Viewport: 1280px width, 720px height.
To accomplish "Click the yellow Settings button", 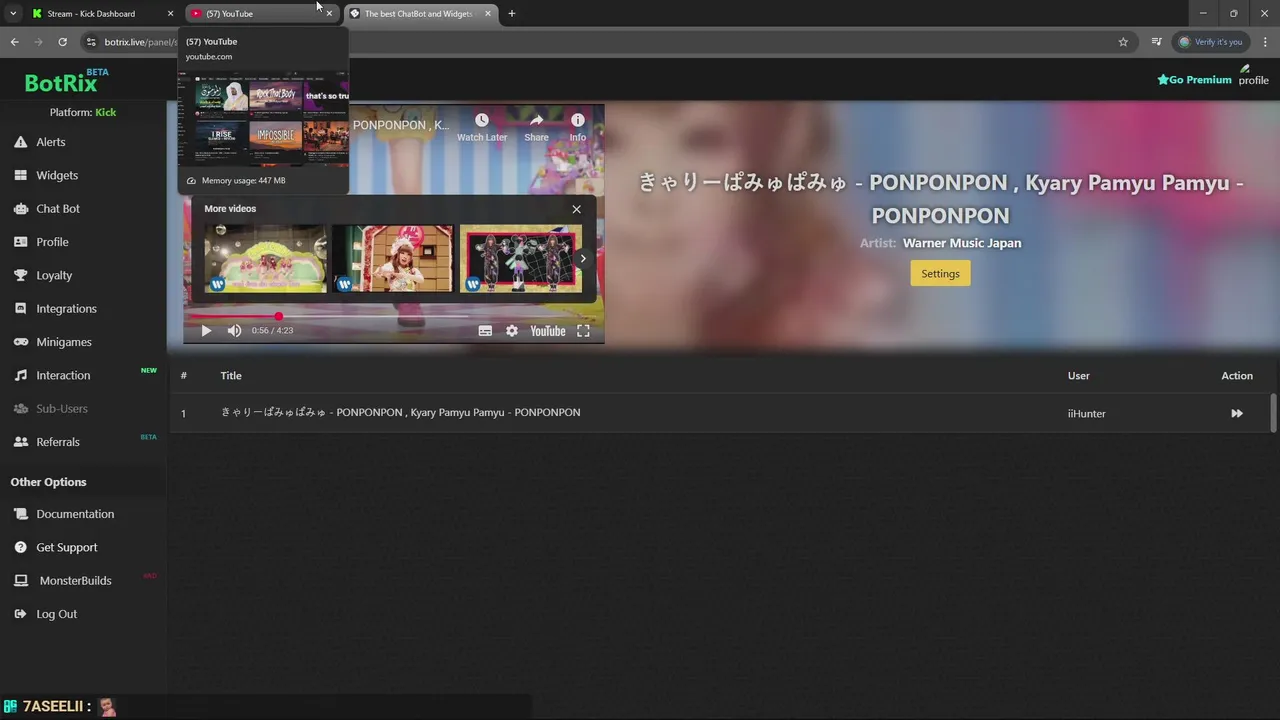I will pyautogui.click(x=940, y=273).
